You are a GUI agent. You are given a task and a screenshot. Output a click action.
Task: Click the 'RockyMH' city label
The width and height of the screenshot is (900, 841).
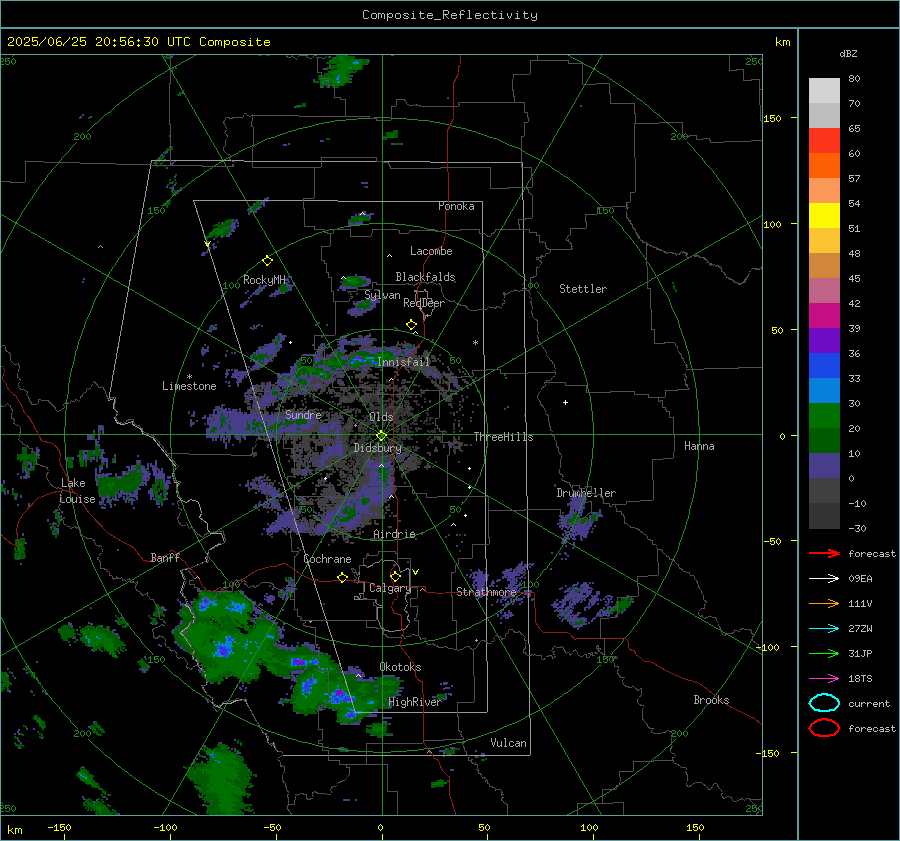264,280
